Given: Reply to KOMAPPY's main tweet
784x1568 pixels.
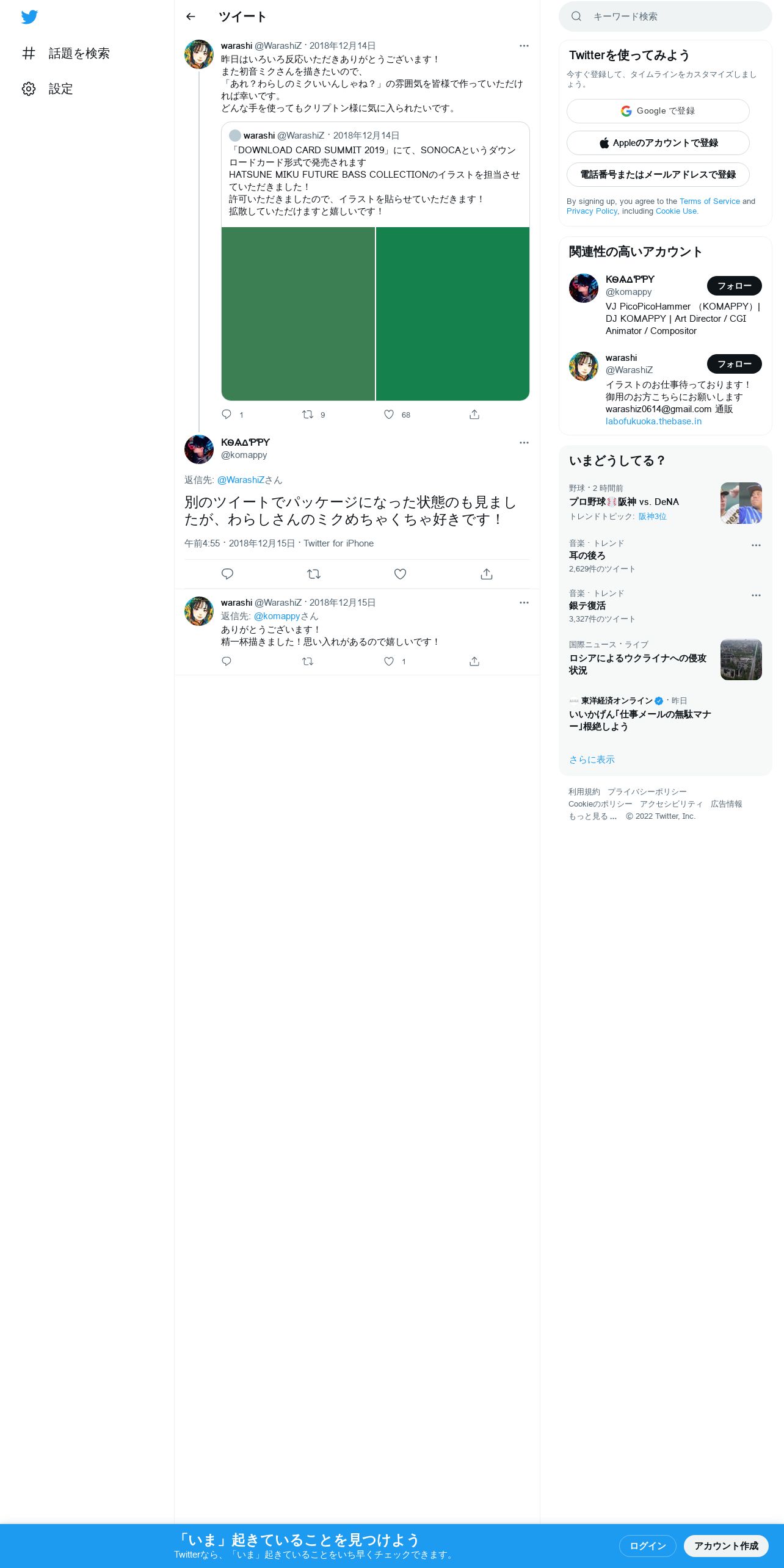Looking at the screenshot, I should point(227,574).
